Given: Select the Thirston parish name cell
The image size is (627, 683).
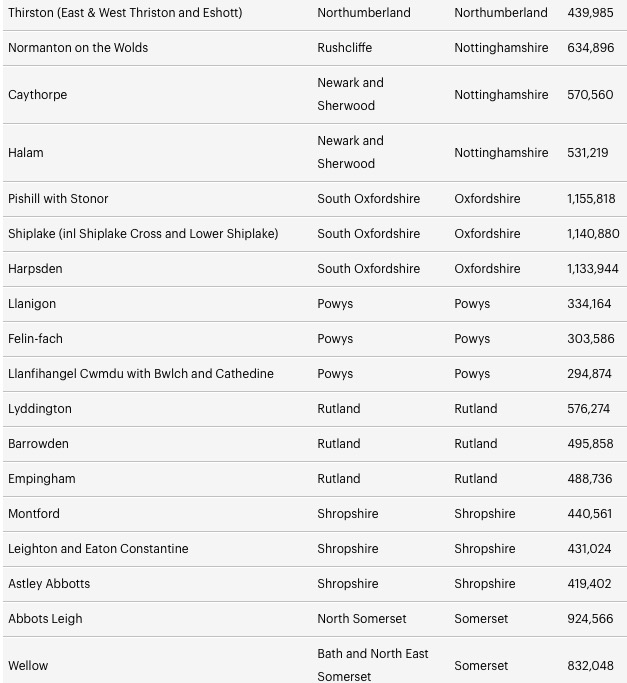Looking at the screenshot, I should tap(125, 13).
